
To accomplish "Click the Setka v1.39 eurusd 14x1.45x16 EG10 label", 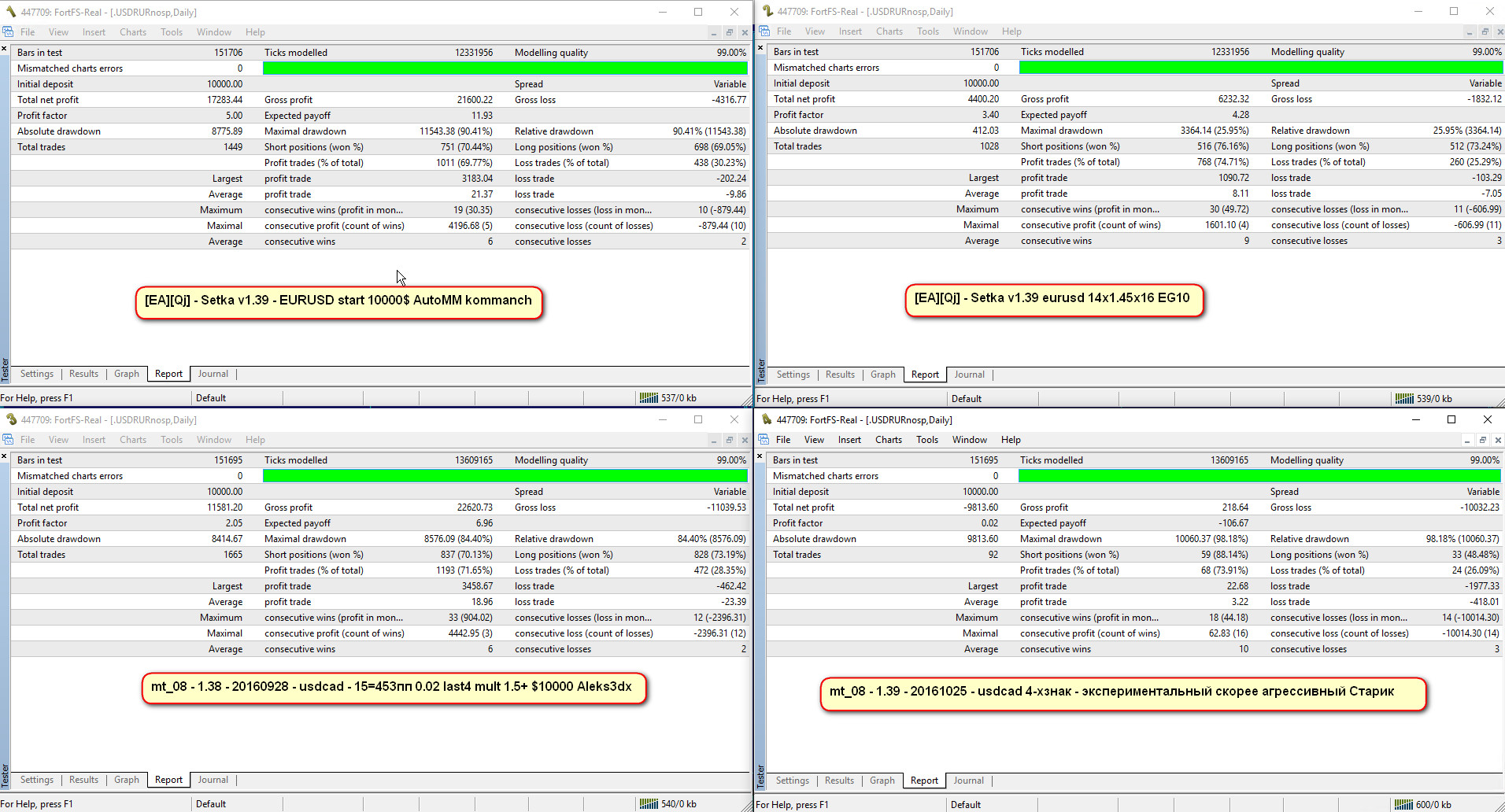I will coord(1054,300).
